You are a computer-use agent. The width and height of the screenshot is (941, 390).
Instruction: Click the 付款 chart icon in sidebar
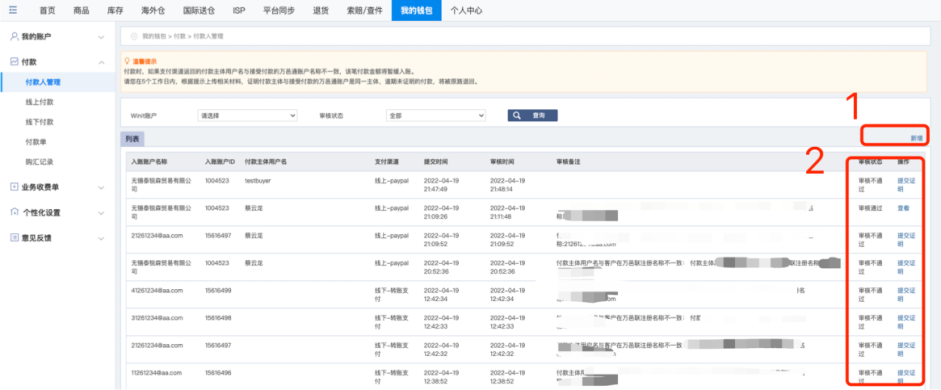tap(14, 62)
